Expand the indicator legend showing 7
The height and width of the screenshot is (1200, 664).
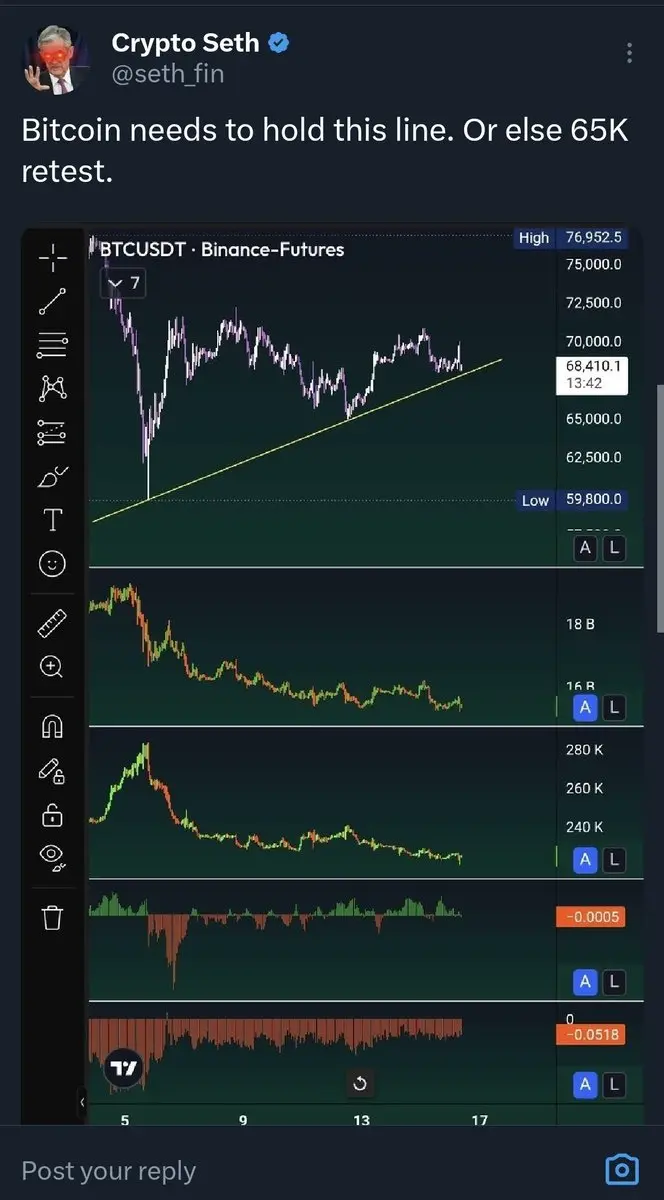[124, 285]
